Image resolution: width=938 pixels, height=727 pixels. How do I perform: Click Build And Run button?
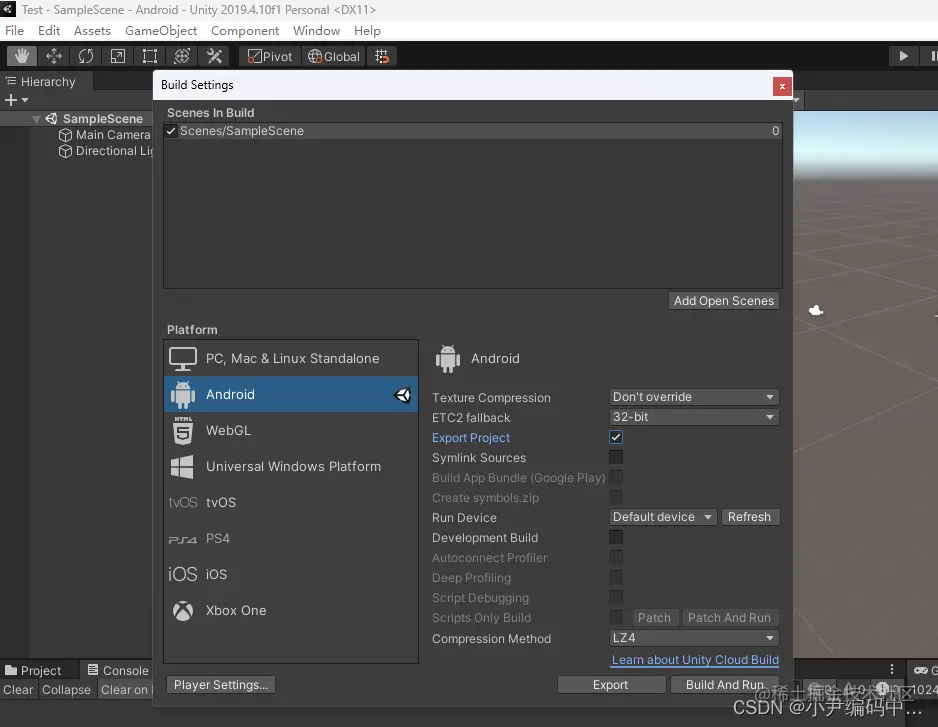724,685
